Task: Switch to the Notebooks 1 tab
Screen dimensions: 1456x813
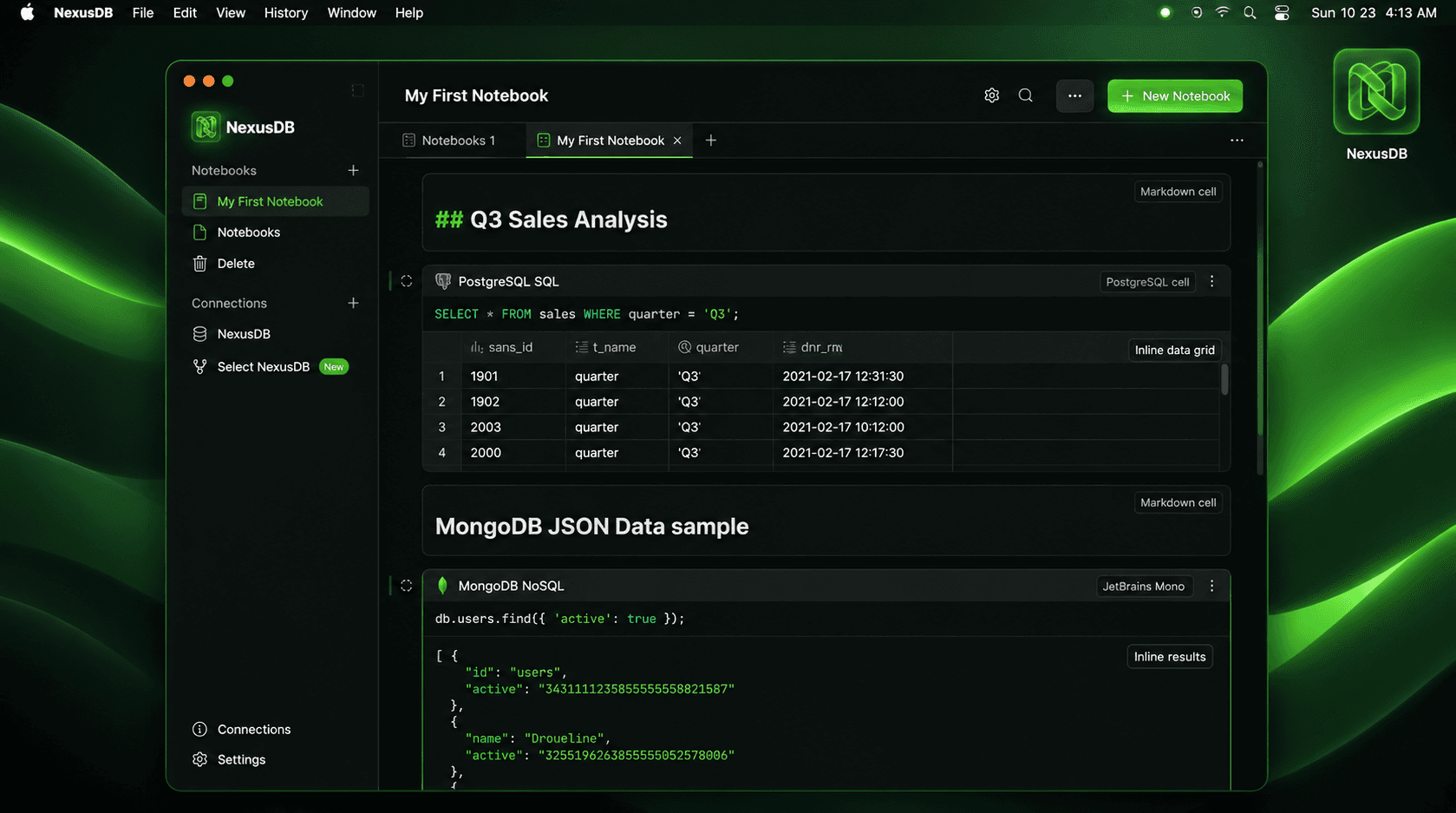Action: tap(449, 141)
